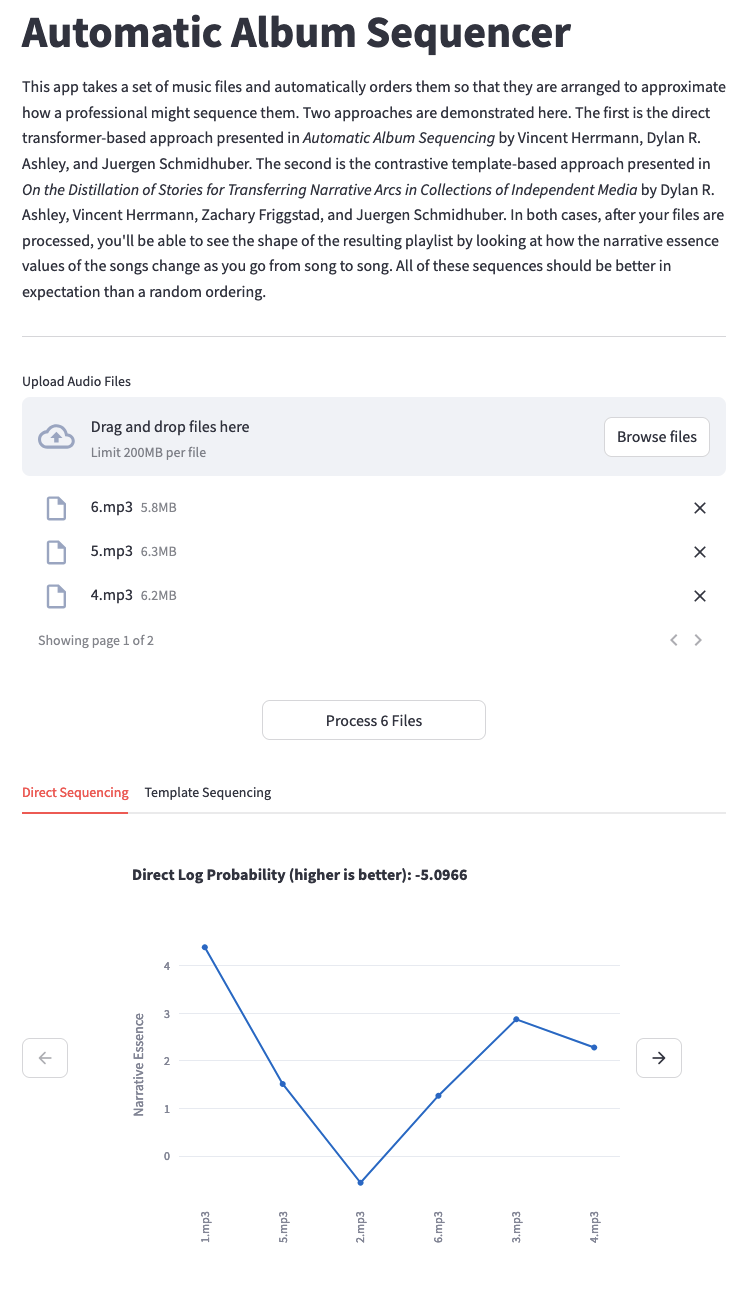Select the Direct Sequencing tab
Viewport: 746px width, 1292px height.
point(75,792)
